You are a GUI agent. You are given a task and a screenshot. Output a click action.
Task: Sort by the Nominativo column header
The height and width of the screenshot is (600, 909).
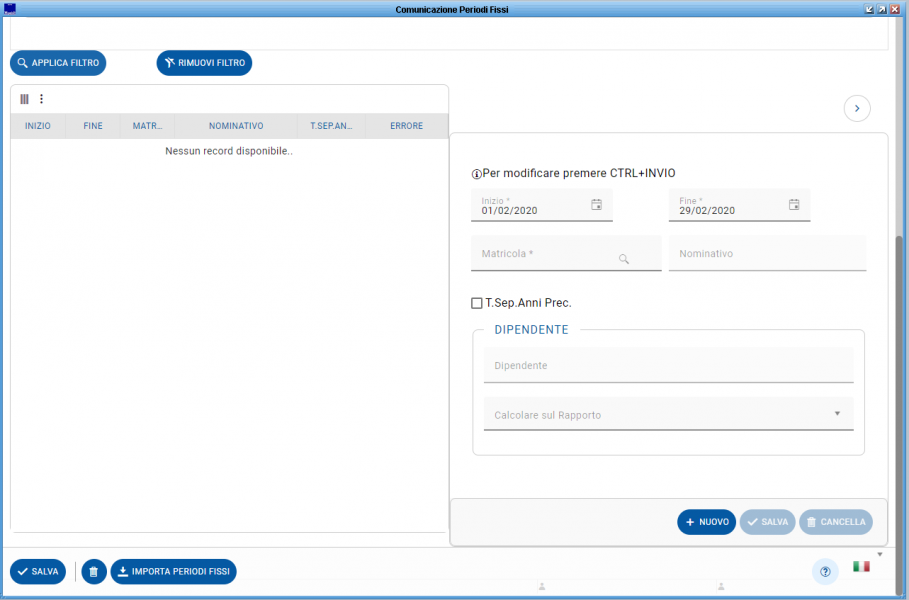(236, 126)
